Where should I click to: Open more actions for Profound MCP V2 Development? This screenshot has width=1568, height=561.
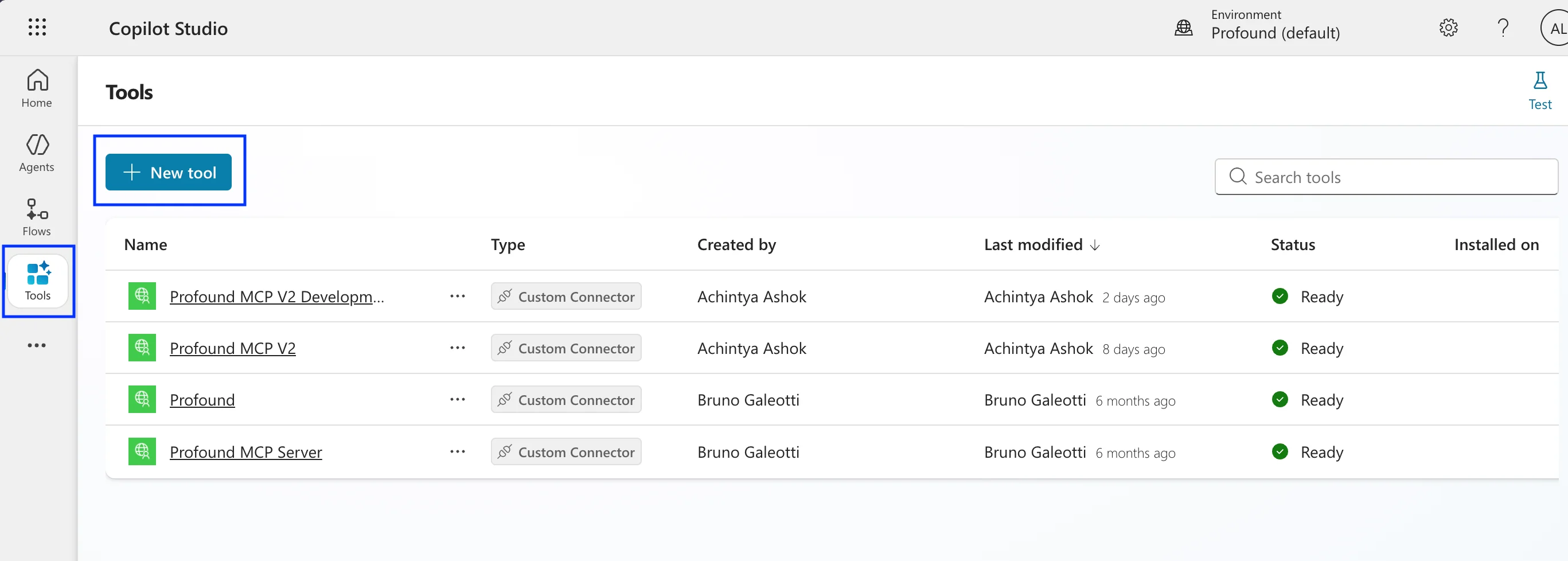[458, 297]
